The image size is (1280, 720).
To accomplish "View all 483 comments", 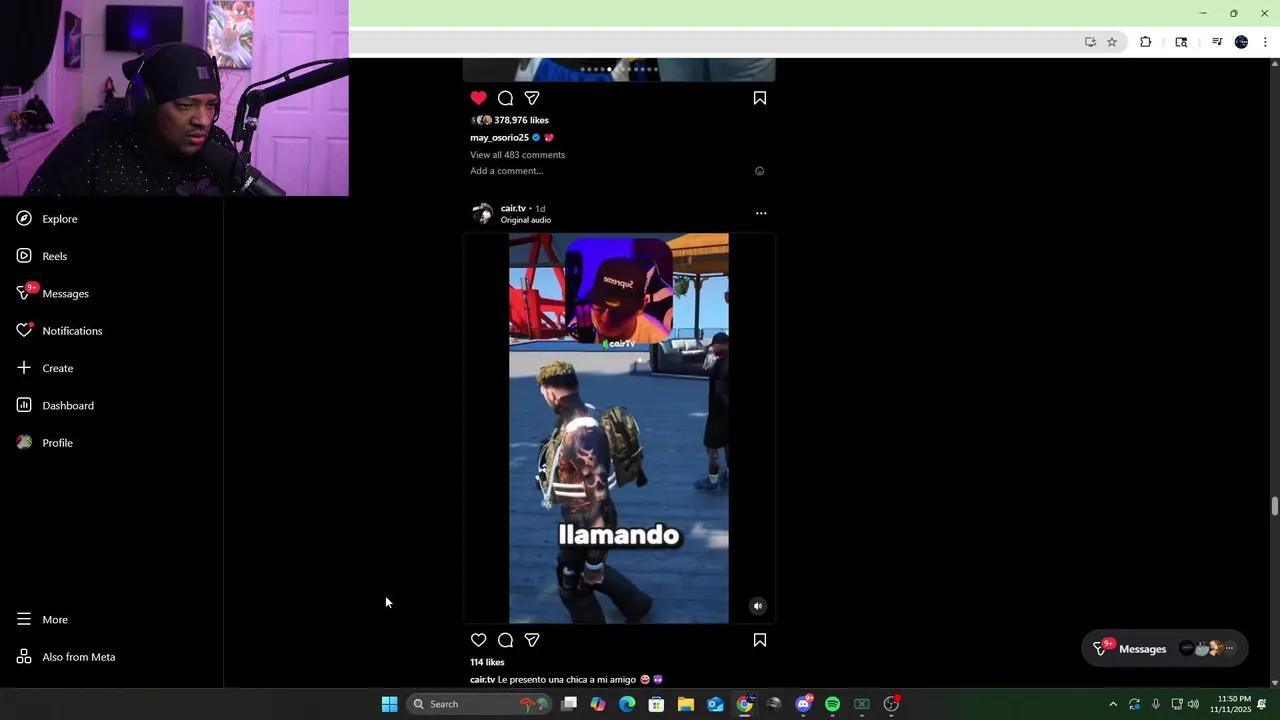I will click(x=517, y=155).
